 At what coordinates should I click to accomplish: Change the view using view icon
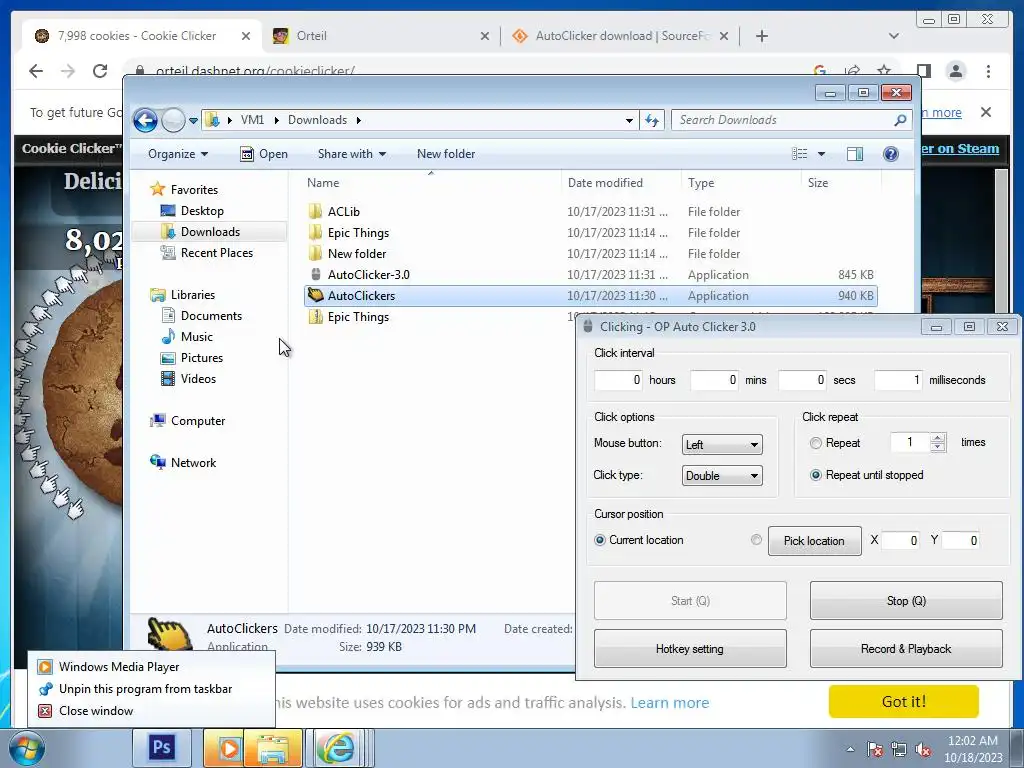point(799,154)
